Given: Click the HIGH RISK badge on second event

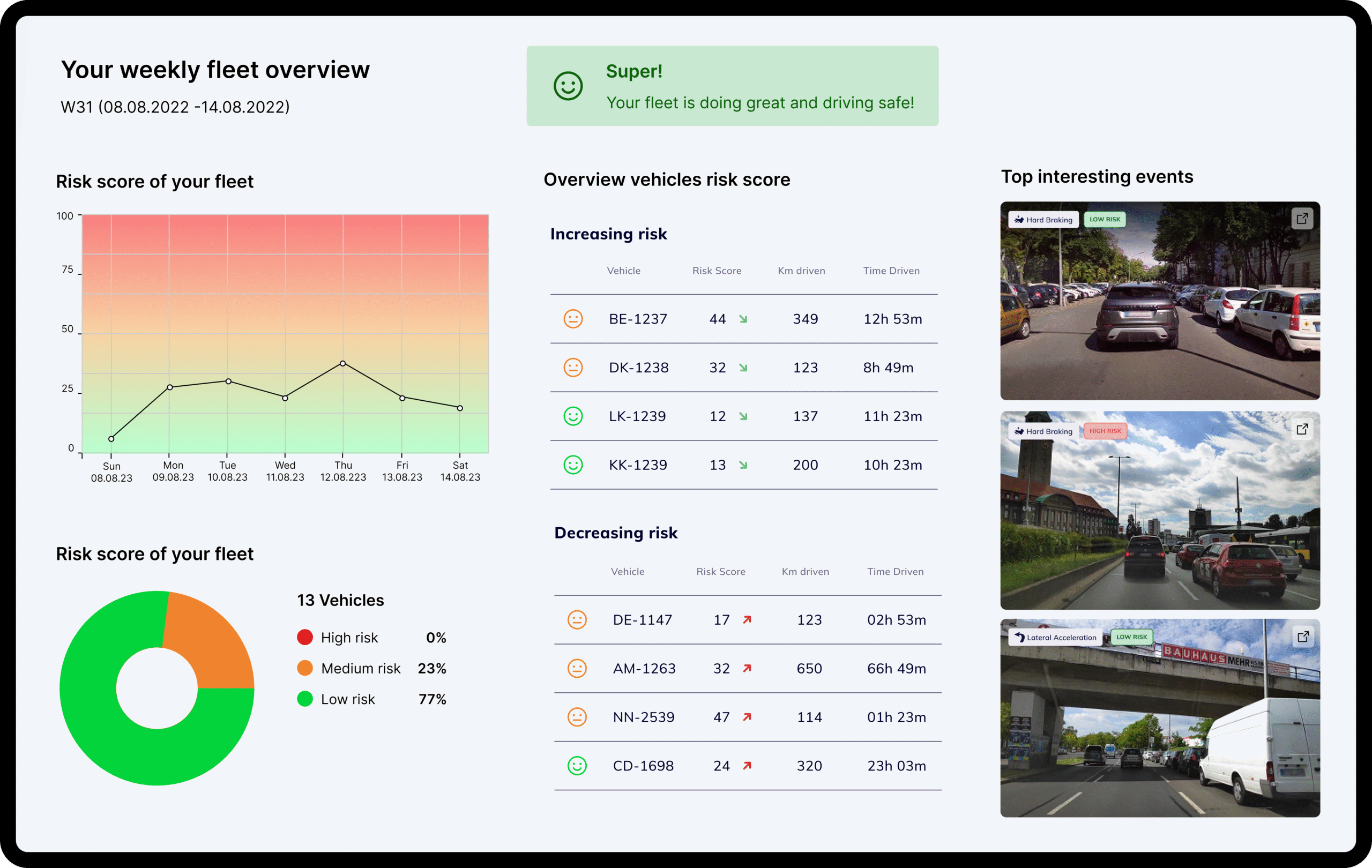Looking at the screenshot, I should [1104, 431].
